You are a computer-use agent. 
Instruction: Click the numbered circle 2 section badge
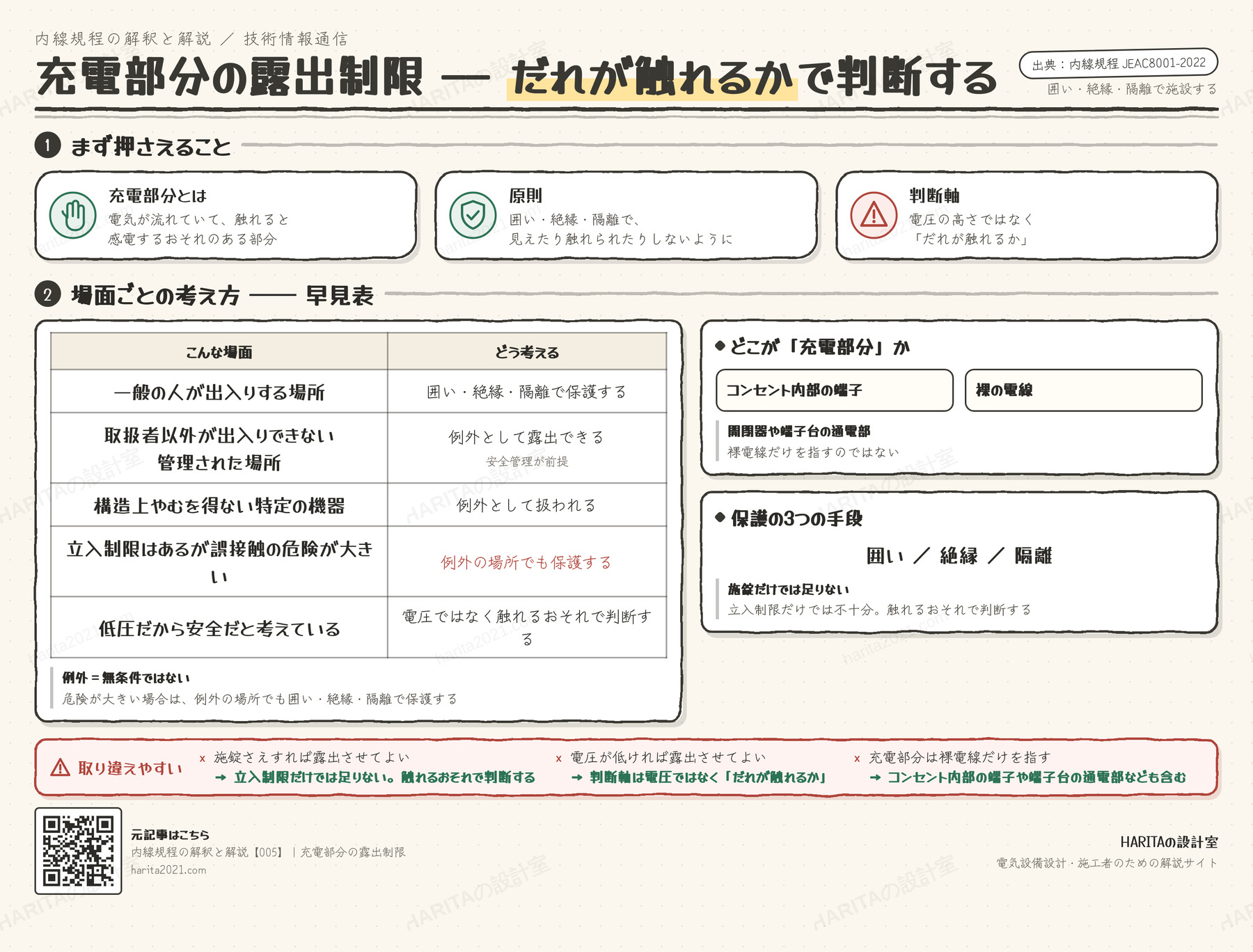(x=47, y=294)
